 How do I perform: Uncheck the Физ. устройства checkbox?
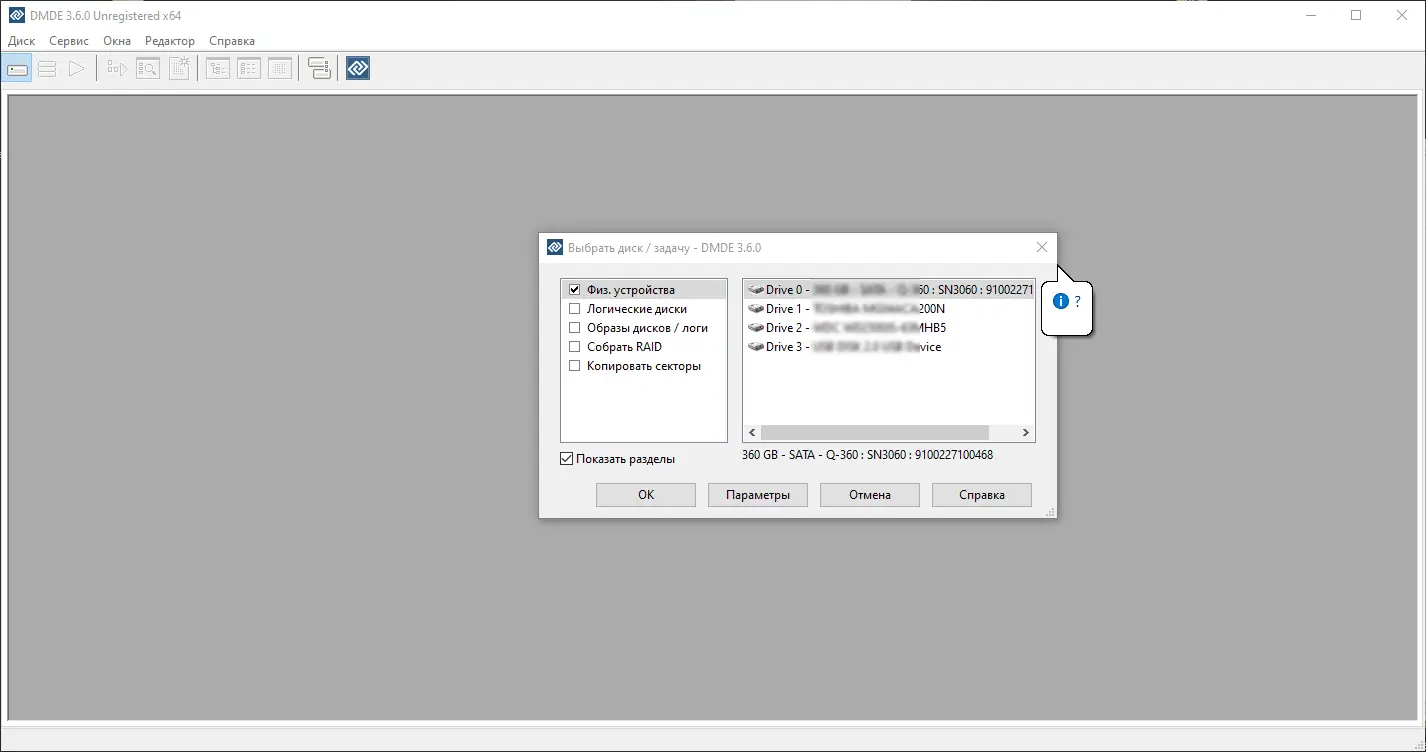[x=575, y=290]
